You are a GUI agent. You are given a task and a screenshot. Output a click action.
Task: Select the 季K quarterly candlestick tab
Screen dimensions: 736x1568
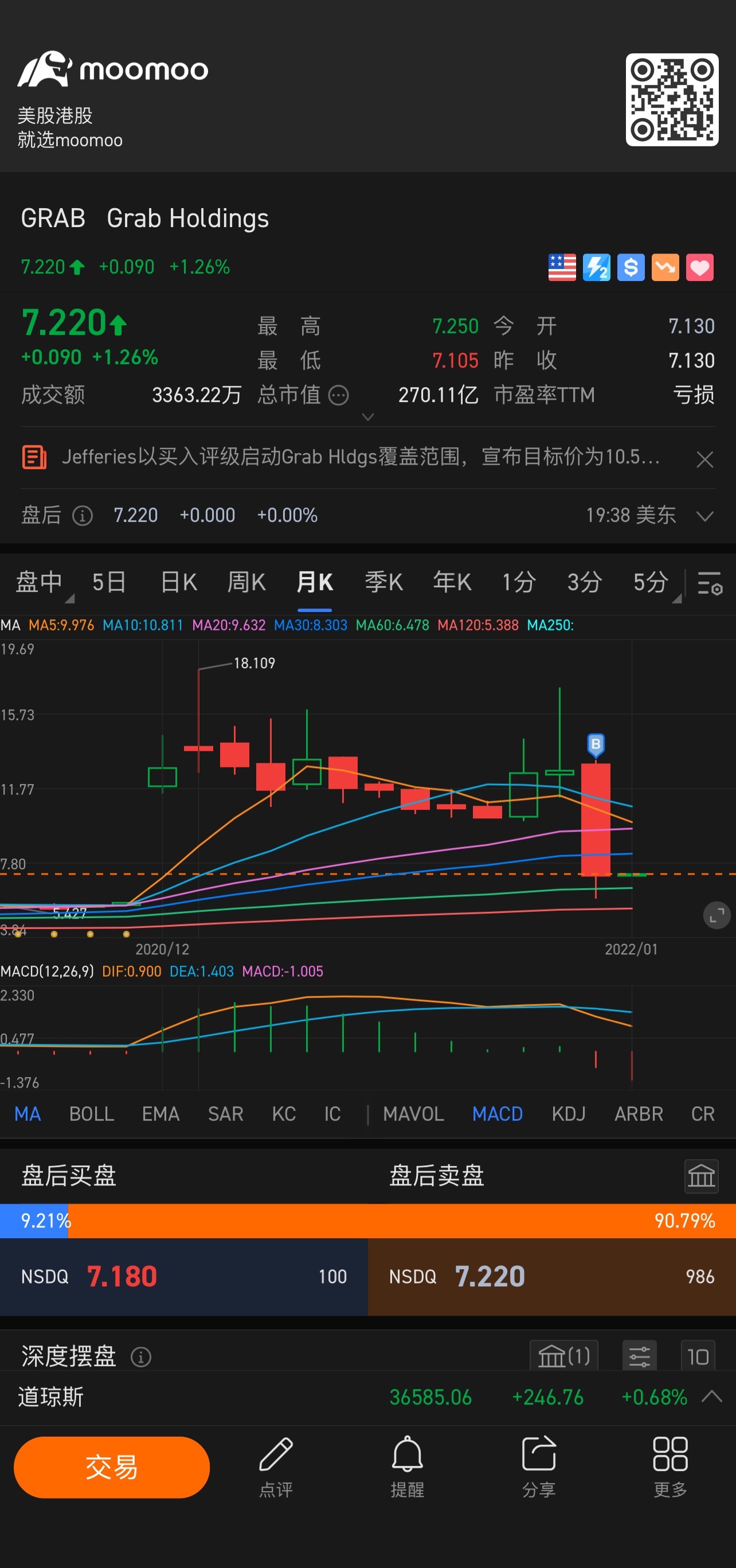click(x=383, y=582)
